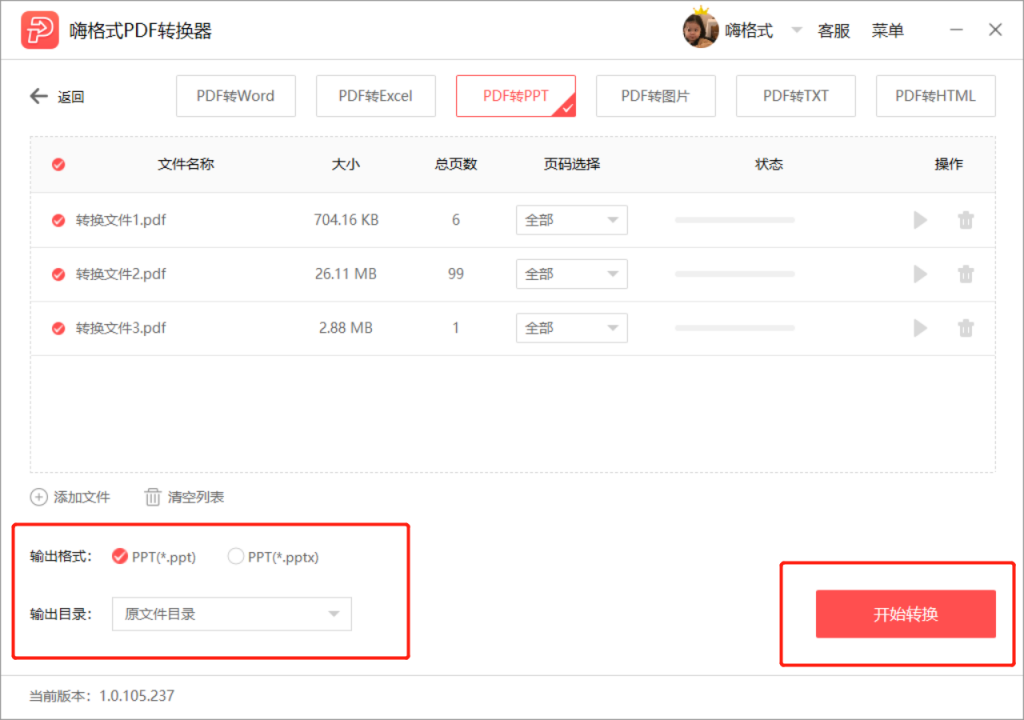This screenshot has height=720, width=1024.
Task: Click the red PDF converter app logo
Action: (40, 30)
